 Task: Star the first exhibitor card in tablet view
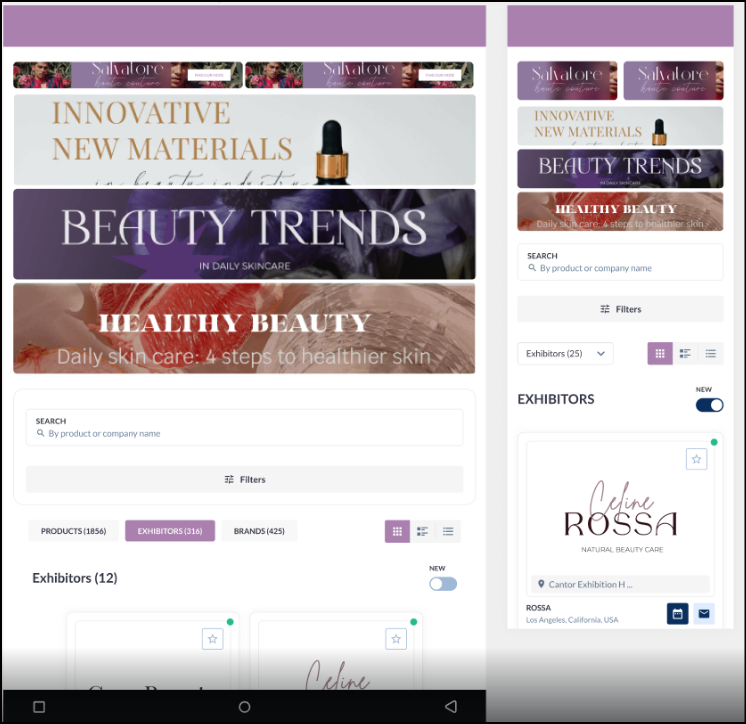click(213, 639)
